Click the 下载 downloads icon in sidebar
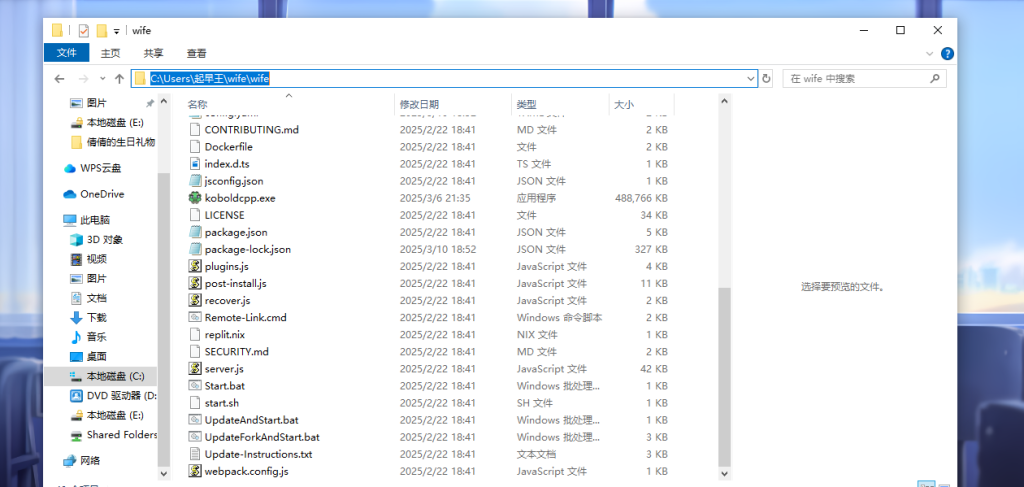 (76, 317)
